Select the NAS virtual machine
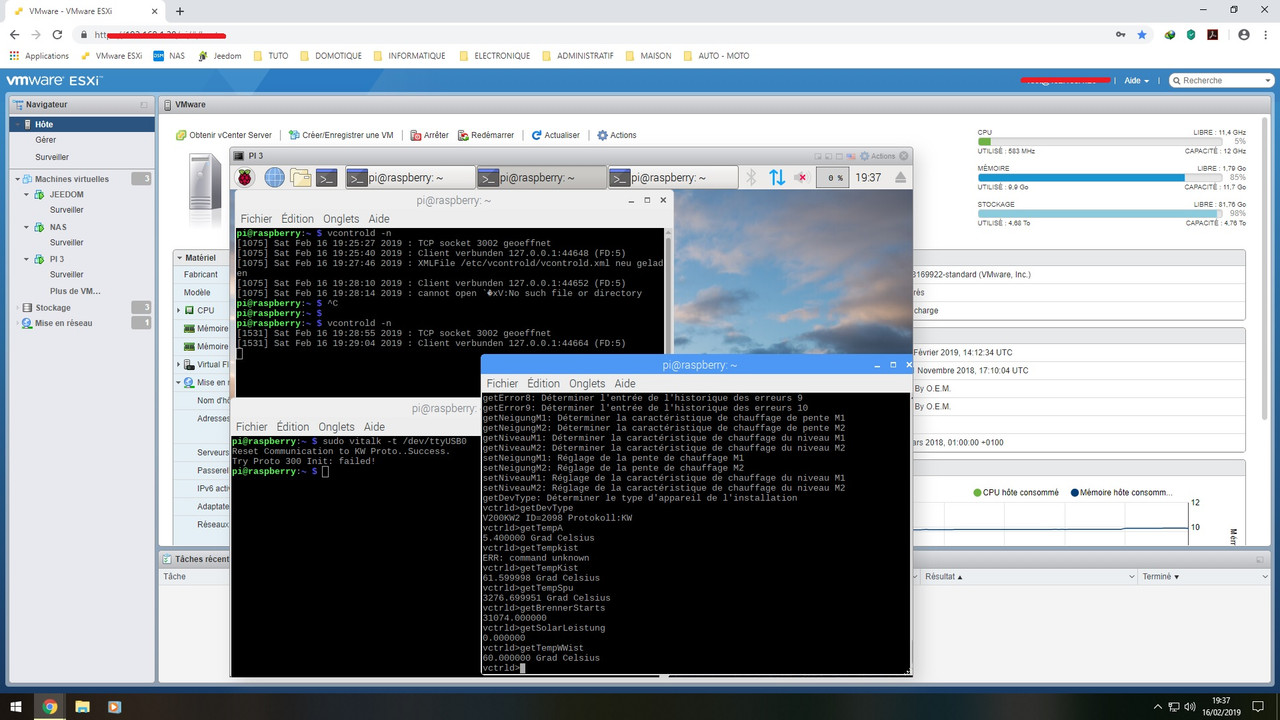The image size is (1280, 720). tap(58, 227)
